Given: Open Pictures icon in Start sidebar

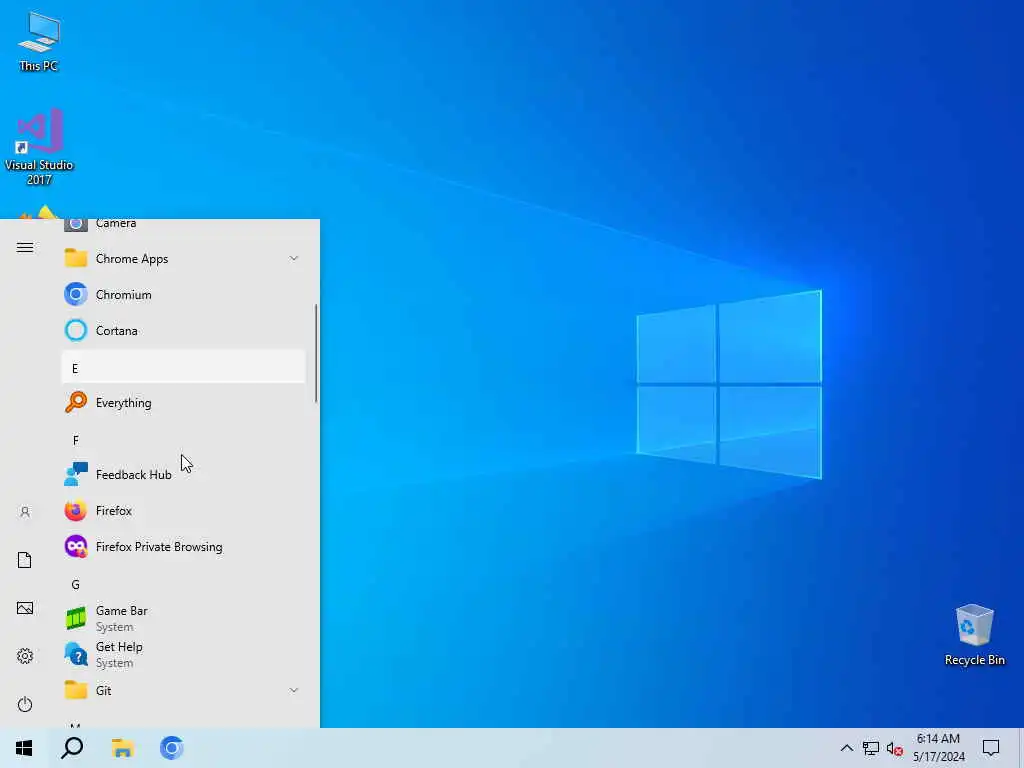Looking at the screenshot, I should pyautogui.click(x=25, y=608).
